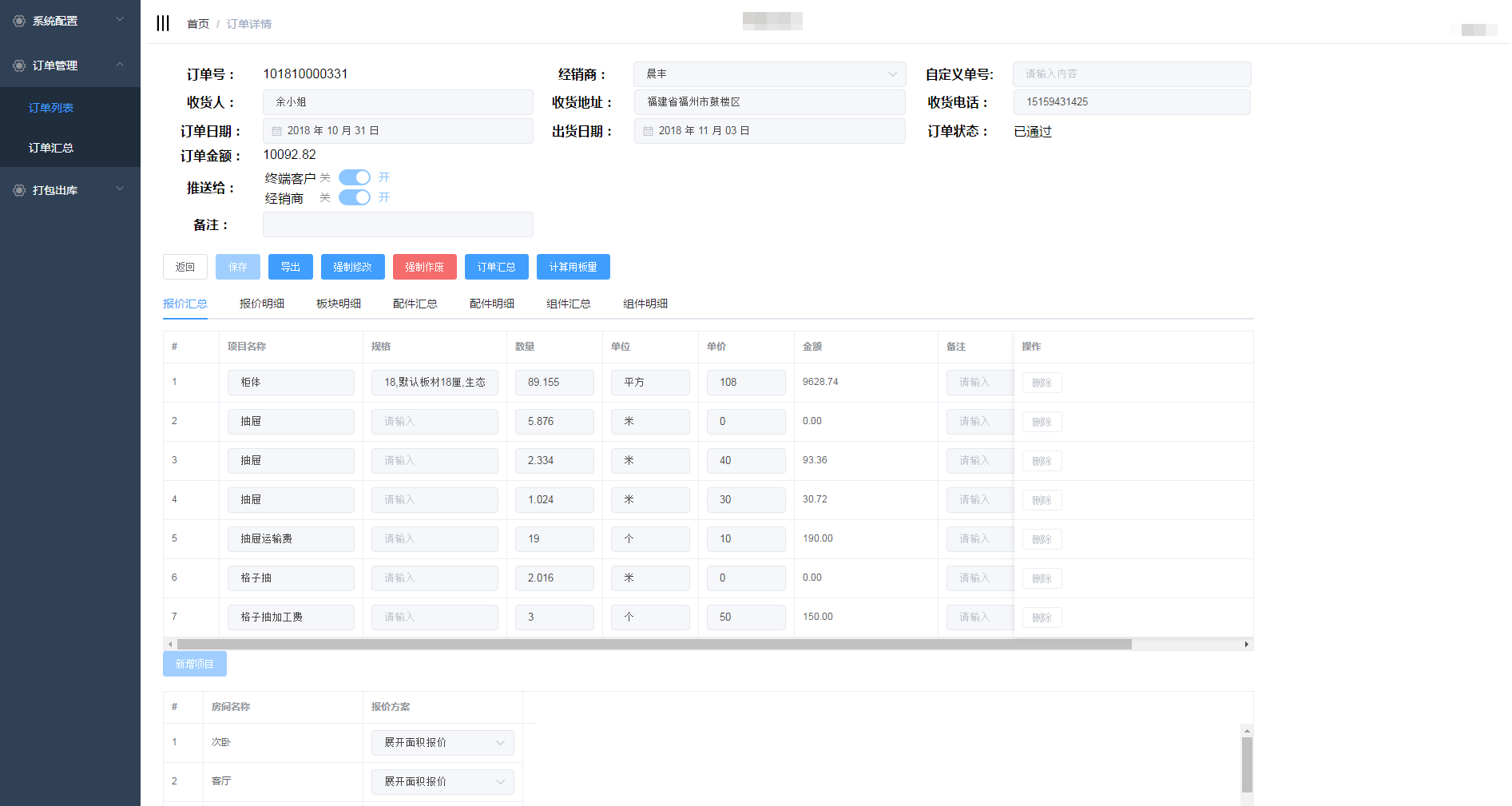
Task: Click the 自定义单号 input field
Action: coord(1131,74)
